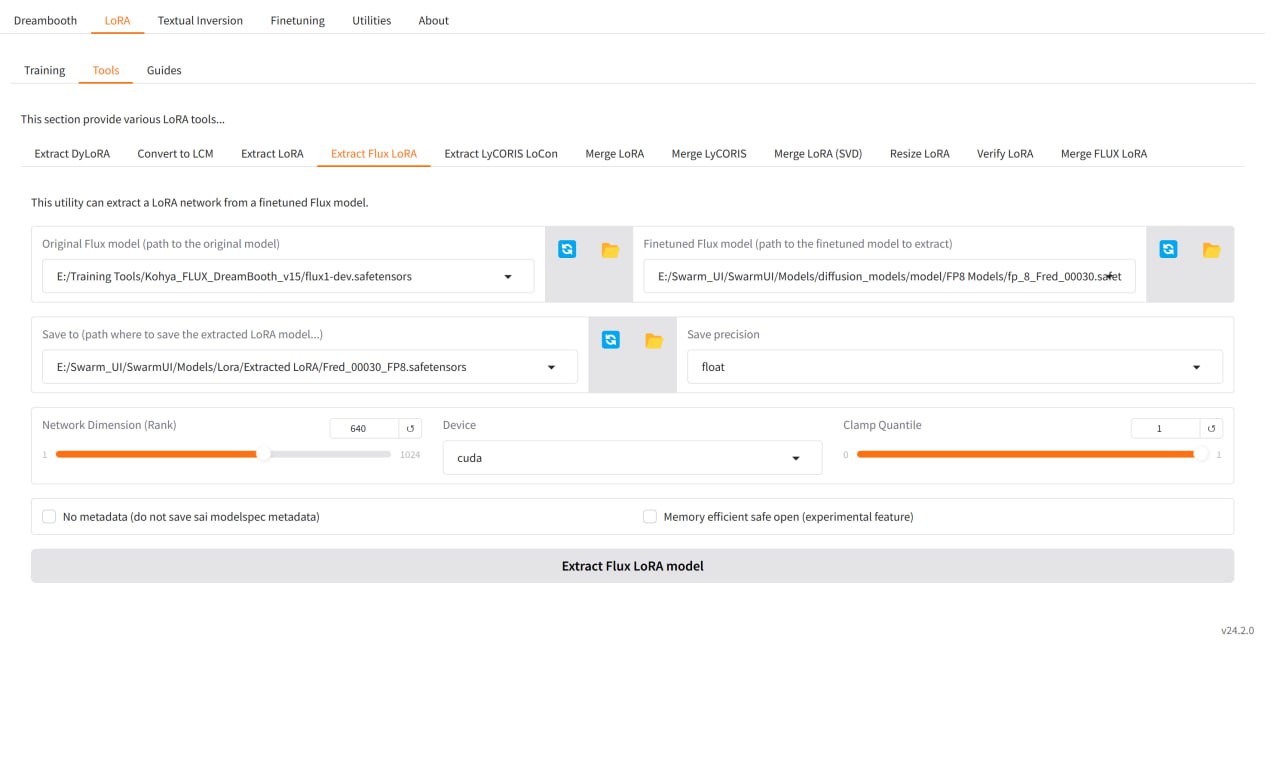Open the Finetuned Flux model dropdown
The height and width of the screenshot is (759, 1280).
[1109, 276]
